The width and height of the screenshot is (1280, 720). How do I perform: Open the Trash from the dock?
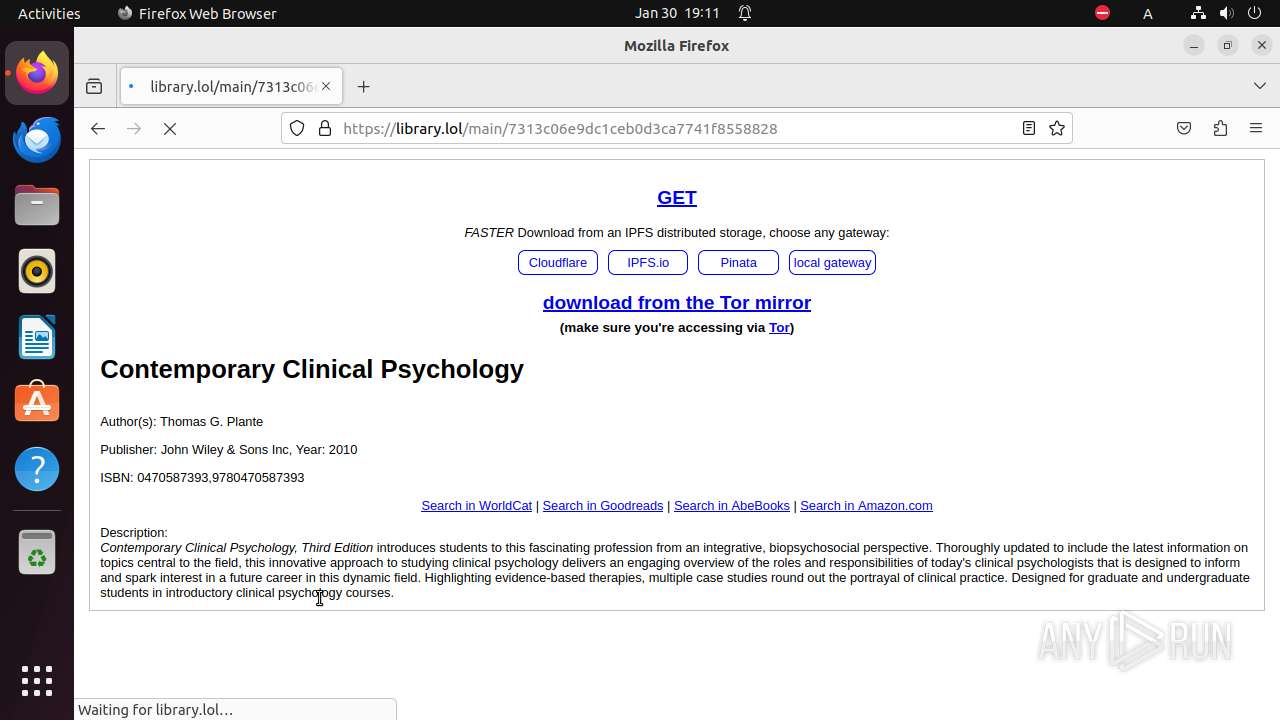(x=37, y=552)
